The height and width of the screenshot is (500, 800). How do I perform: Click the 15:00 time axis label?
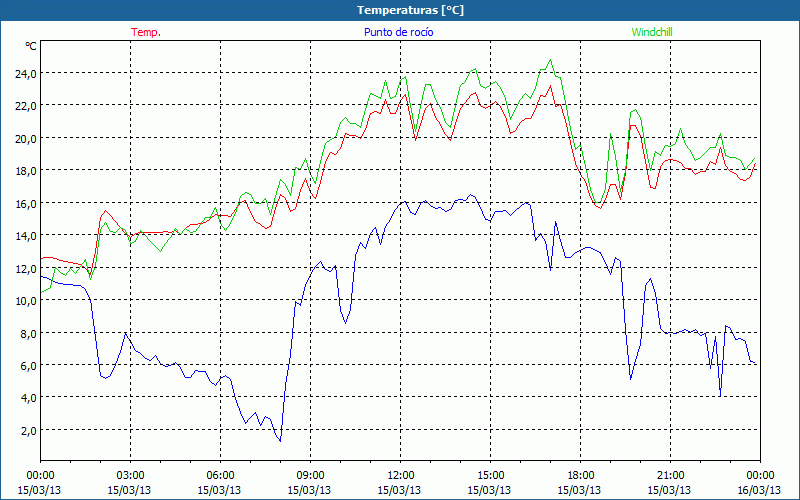click(x=489, y=476)
